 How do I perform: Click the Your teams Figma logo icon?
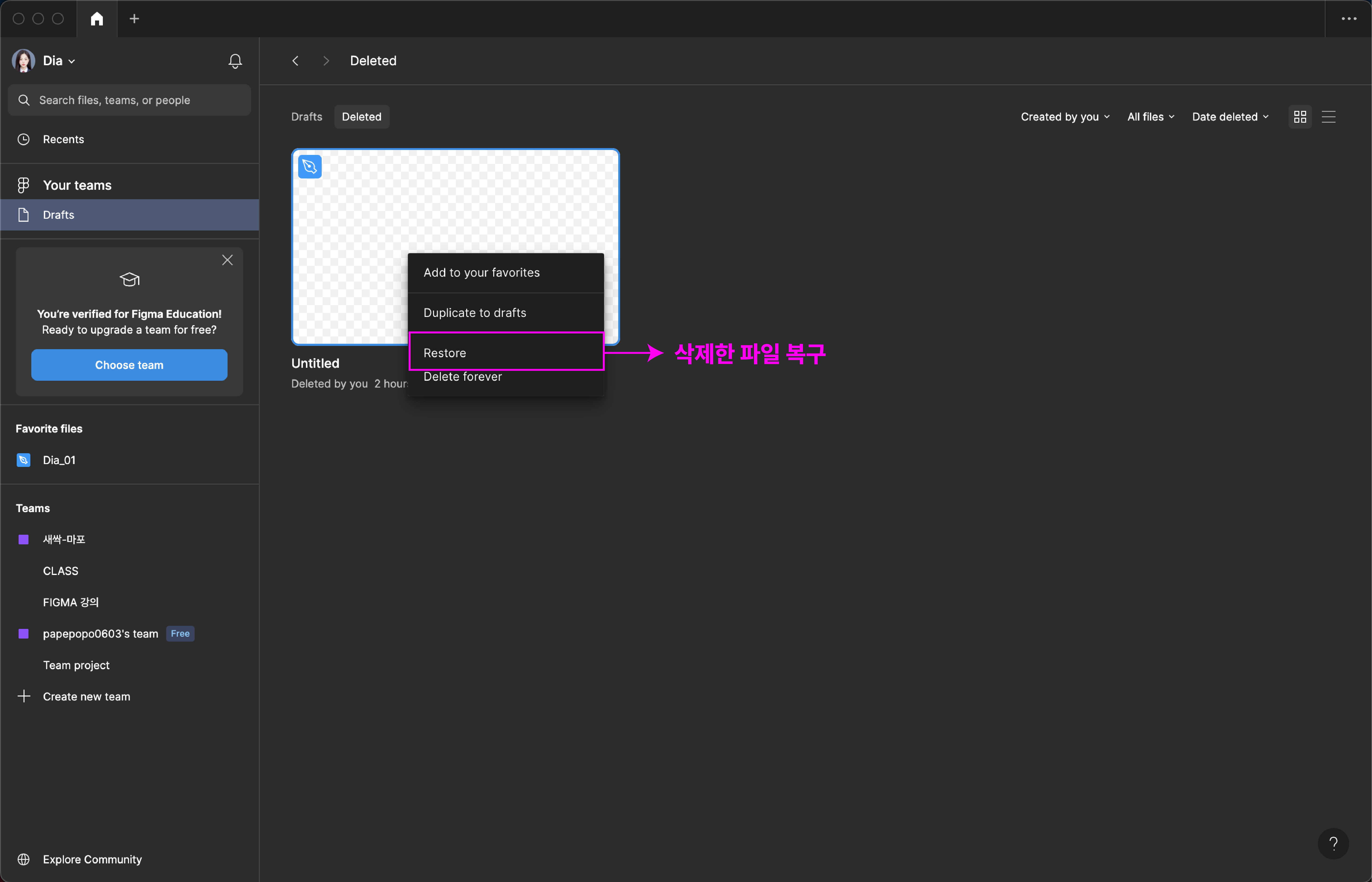(x=24, y=185)
